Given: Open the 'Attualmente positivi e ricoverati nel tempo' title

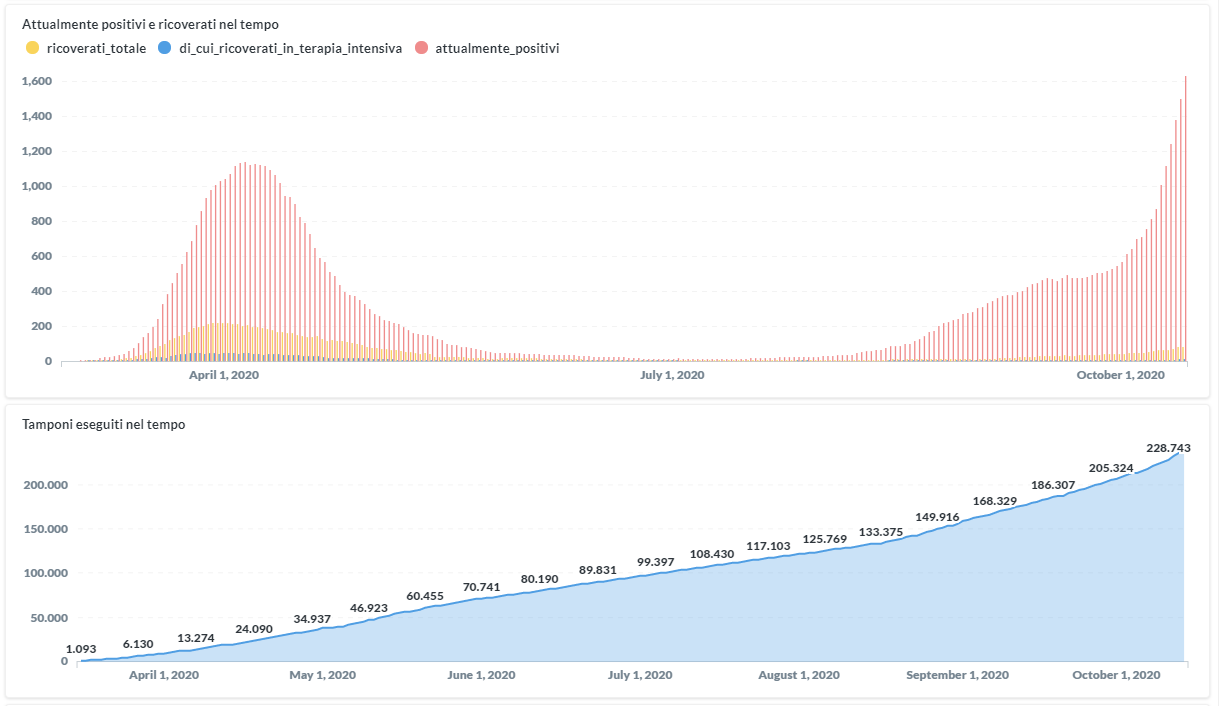Looking at the screenshot, I should coord(150,23).
